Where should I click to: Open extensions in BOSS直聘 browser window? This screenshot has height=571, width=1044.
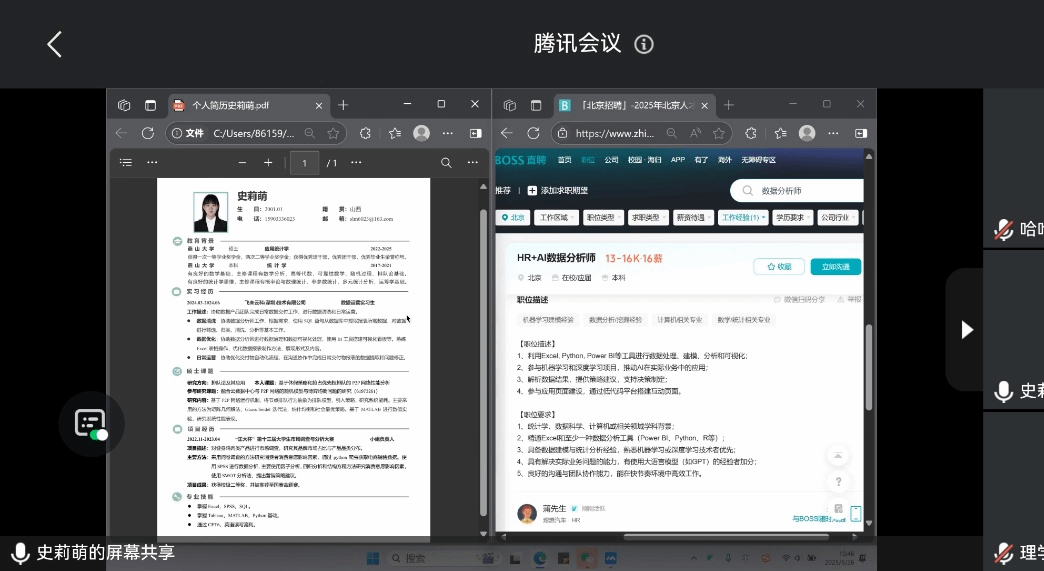[750, 133]
